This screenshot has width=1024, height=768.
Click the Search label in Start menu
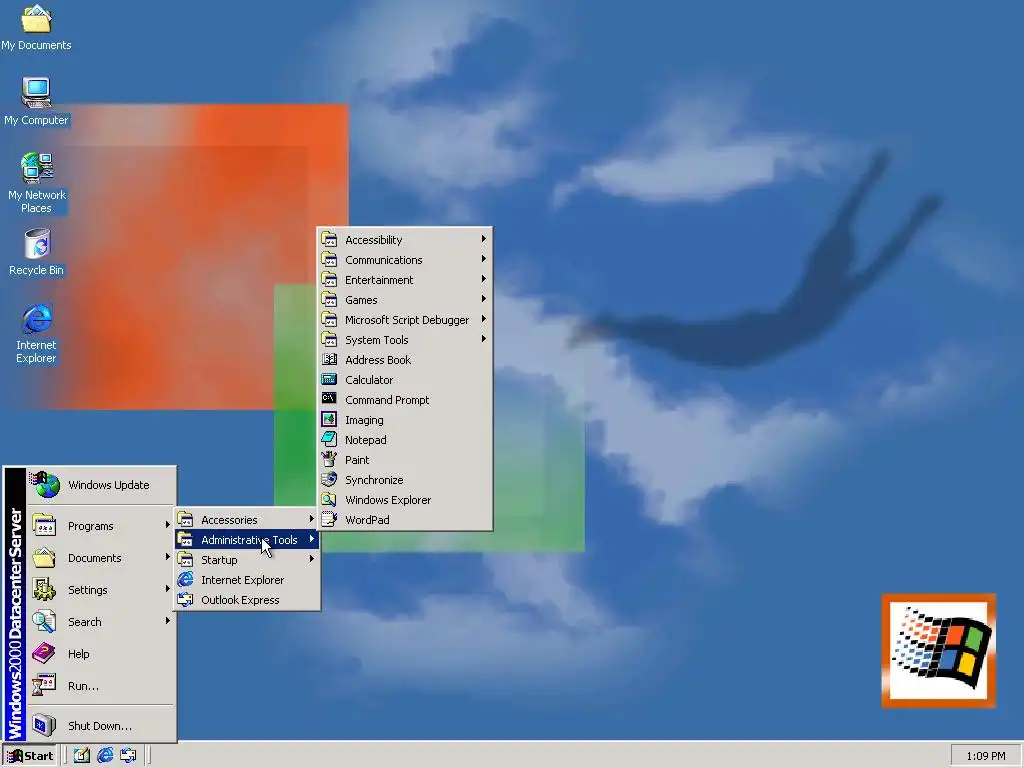tap(85, 622)
